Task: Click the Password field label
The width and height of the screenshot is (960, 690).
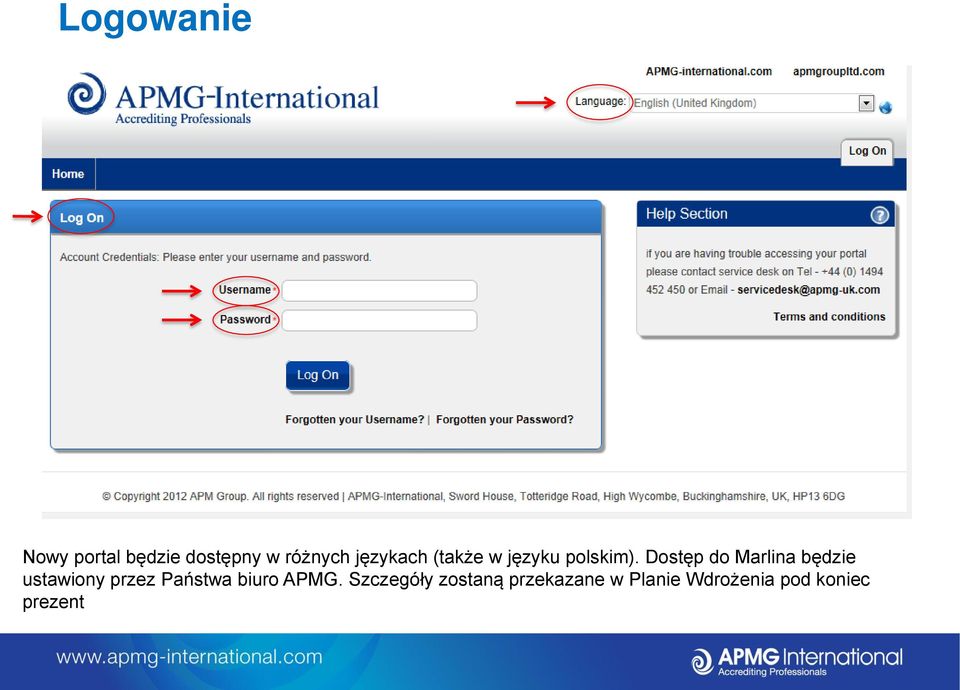Action: (245, 320)
